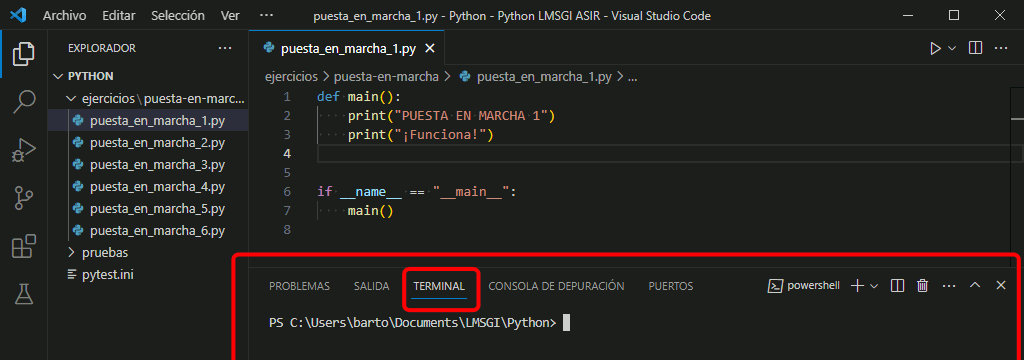The image size is (1024, 360).
Task: Open the Archivo menu
Action: pyautogui.click(x=65, y=15)
